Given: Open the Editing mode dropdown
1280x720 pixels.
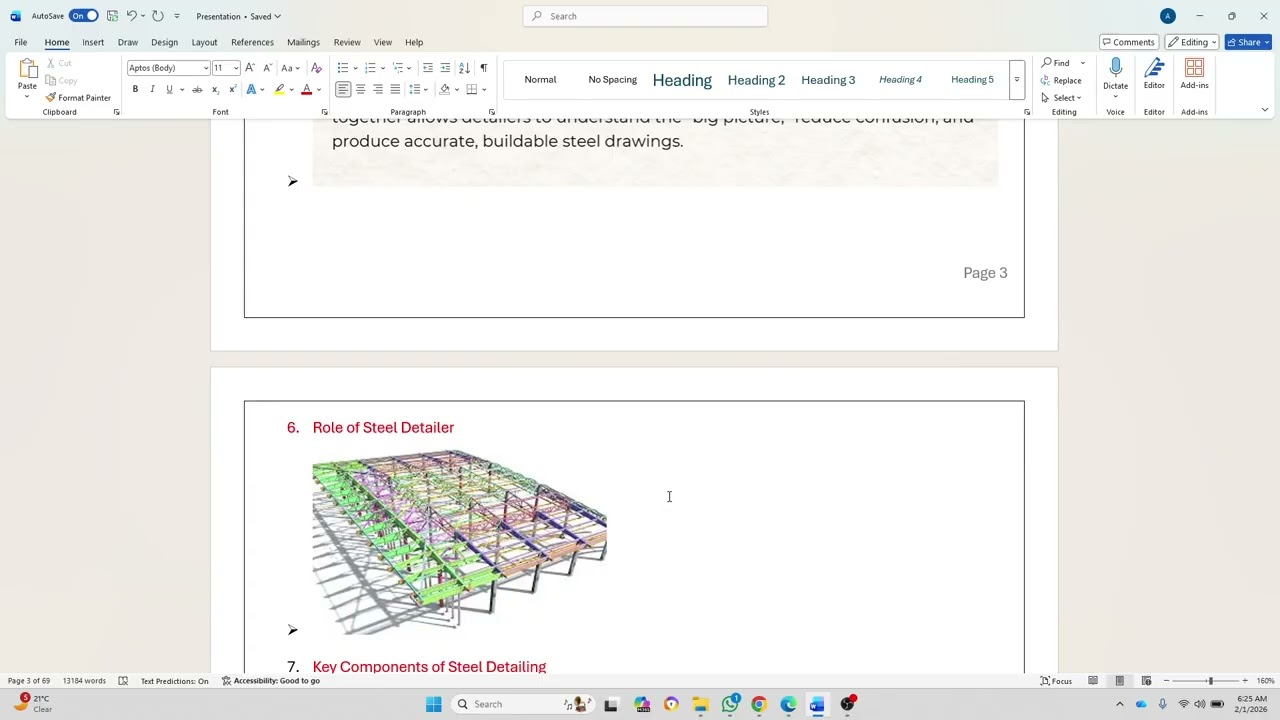Looking at the screenshot, I should click(x=1191, y=42).
